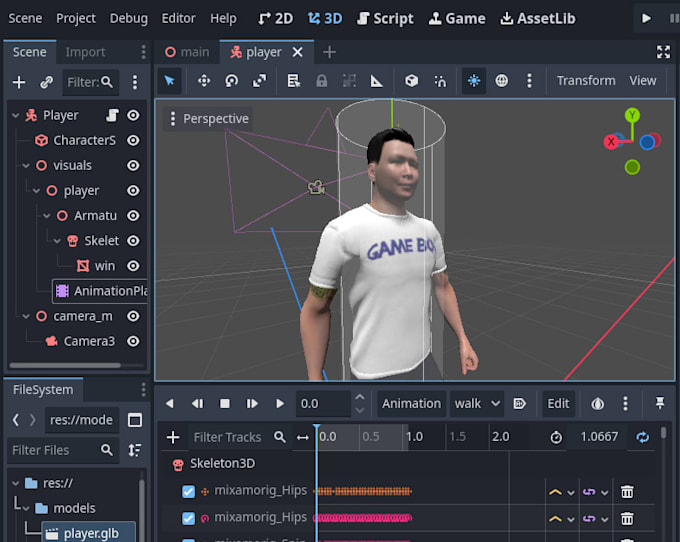Open the Perspective view menu
Screen dimensions: 680x542
pos(209,118)
